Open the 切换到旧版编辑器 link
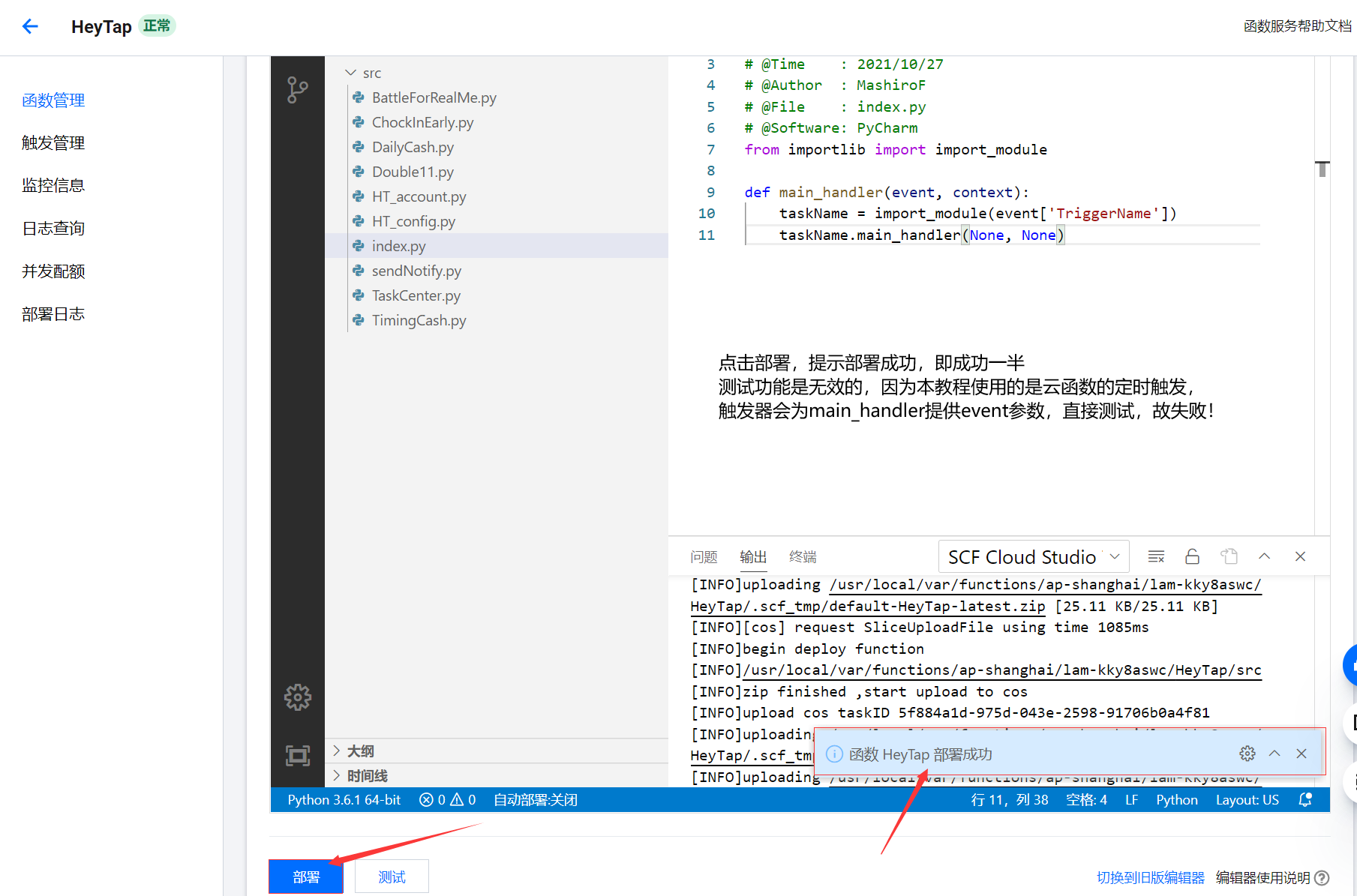 coord(1151,878)
